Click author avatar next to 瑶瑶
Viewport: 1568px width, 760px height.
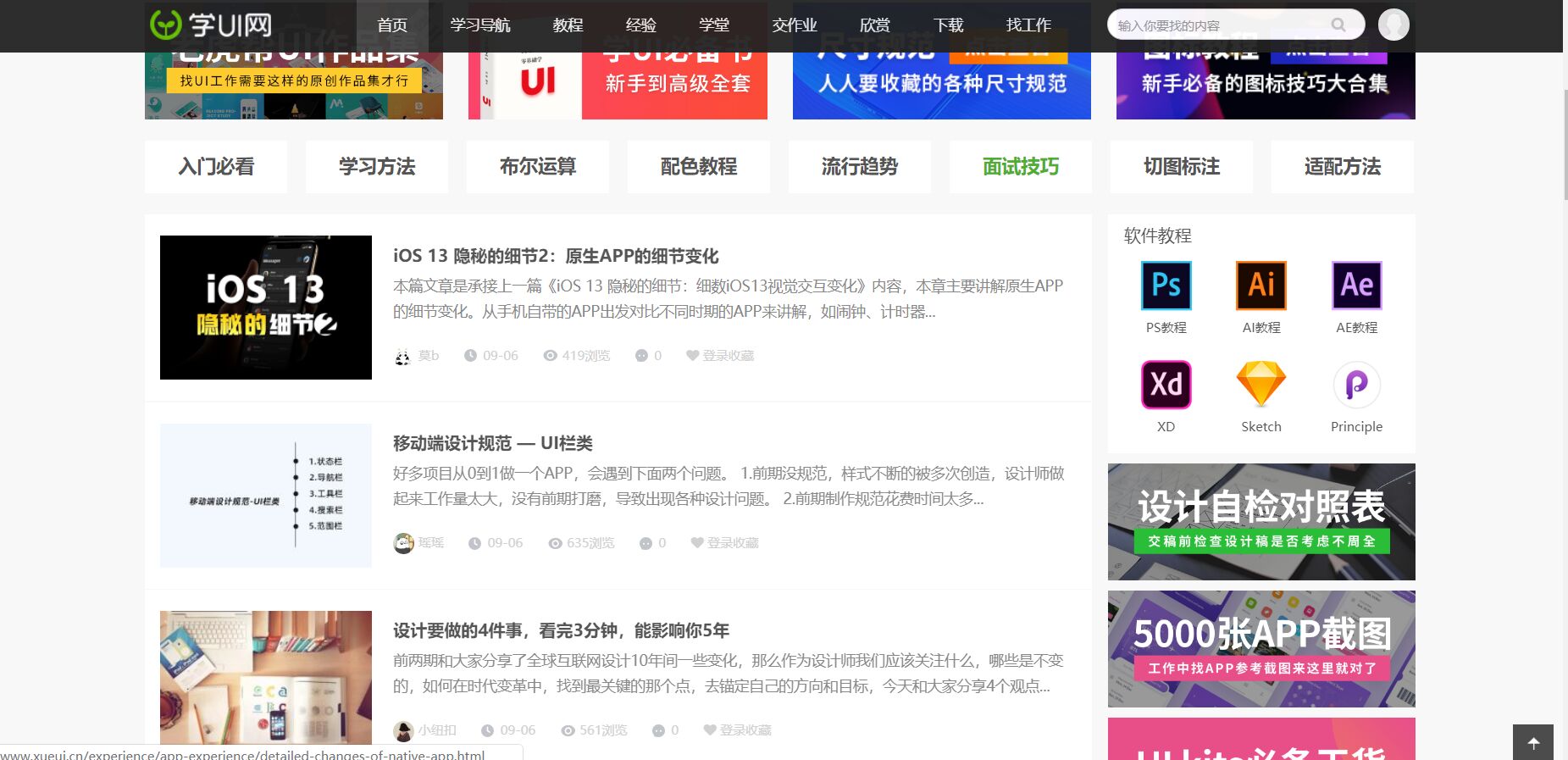403,543
